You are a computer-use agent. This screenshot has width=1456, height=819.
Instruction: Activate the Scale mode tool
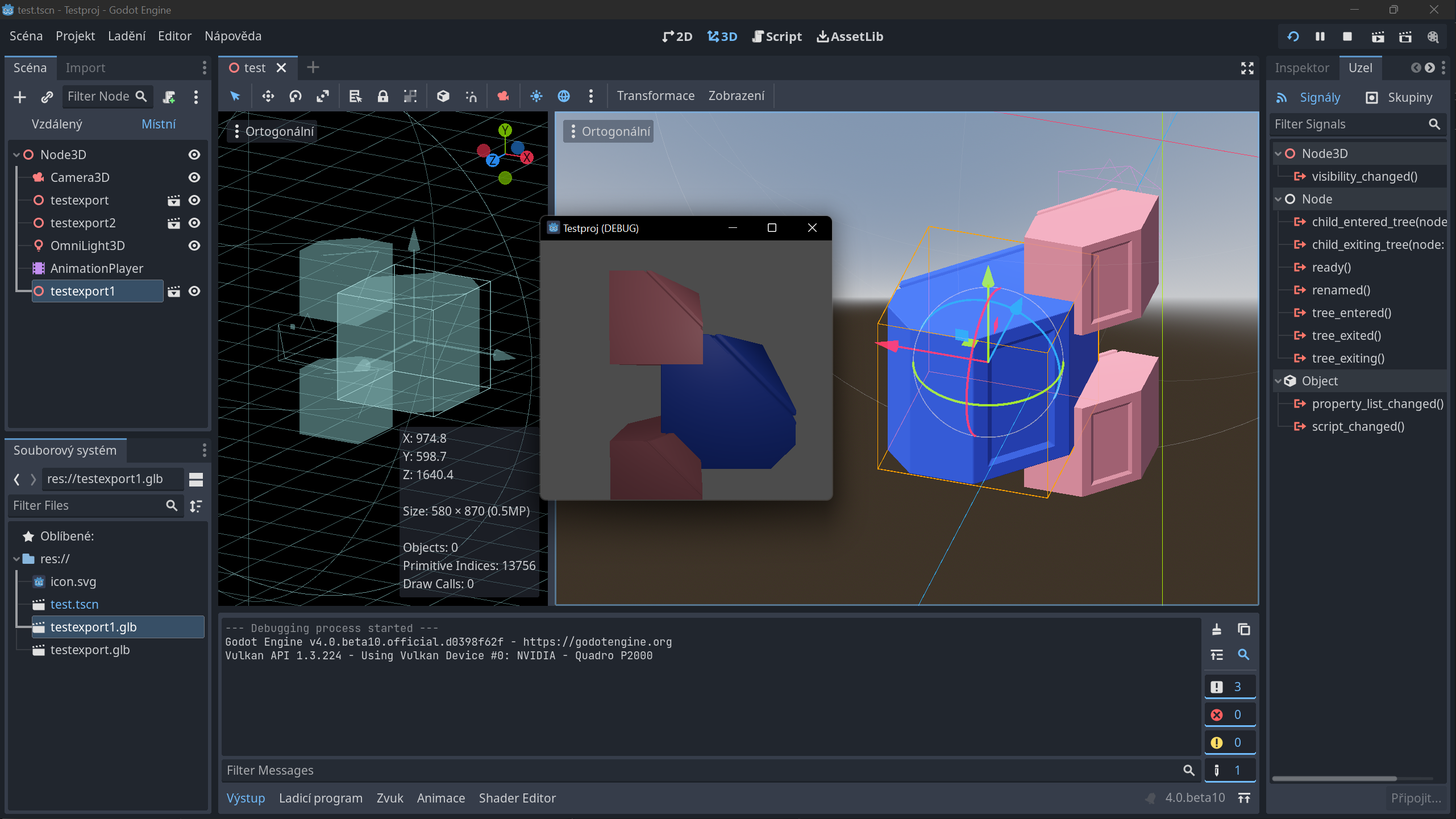click(x=322, y=96)
